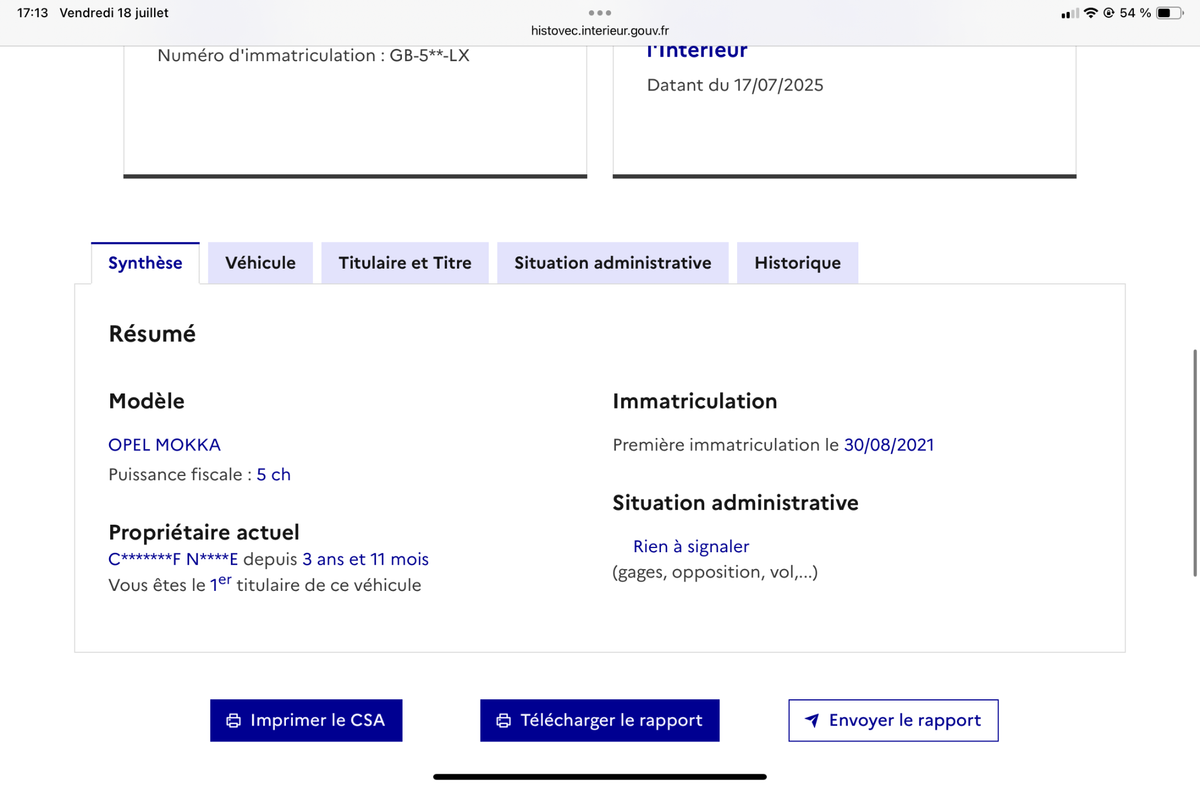1200x788 pixels.
Task: Open the Véhicule tab
Action: 261,263
